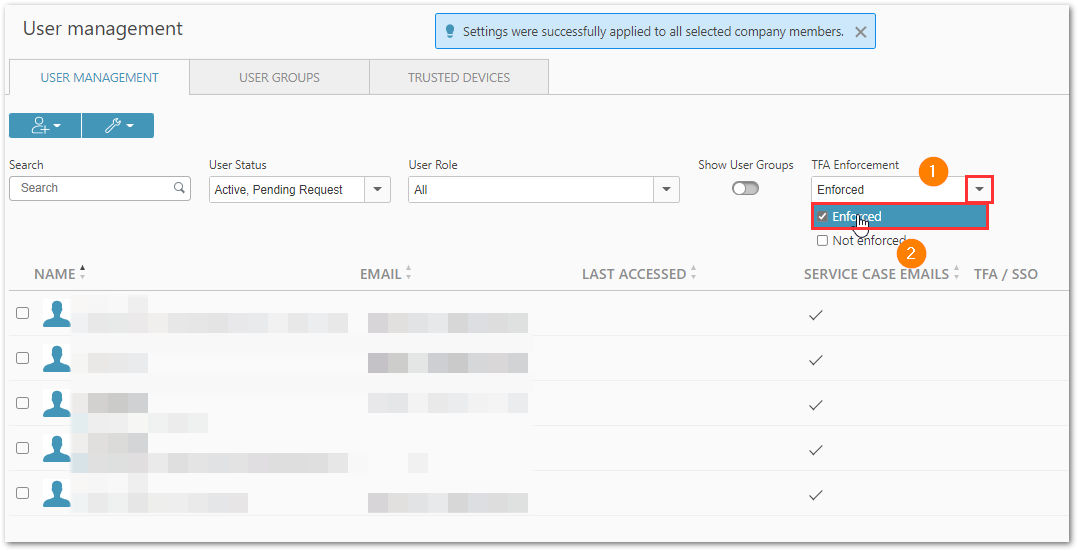Check the Not enforced option
Screen dimensions: 1078x551
(x=822, y=241)
